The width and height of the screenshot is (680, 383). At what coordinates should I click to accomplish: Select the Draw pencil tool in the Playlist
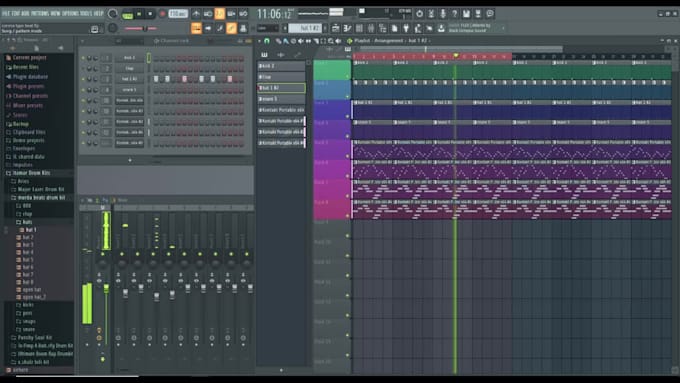coord(278,41)
